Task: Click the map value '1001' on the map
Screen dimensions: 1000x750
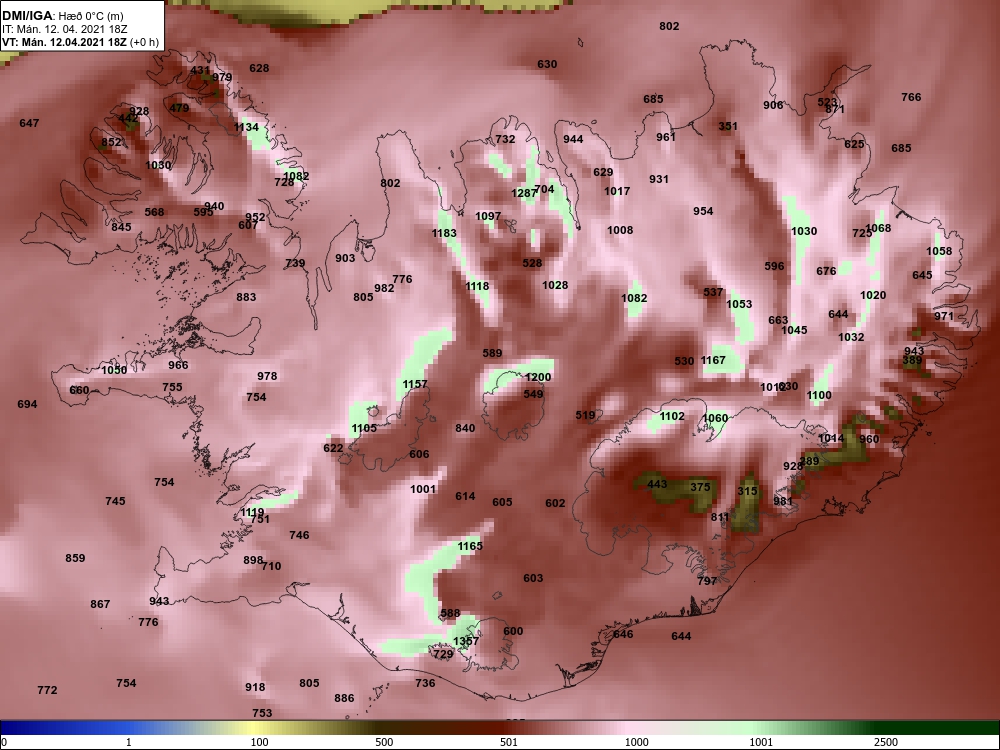Action: tap(423, 489)
